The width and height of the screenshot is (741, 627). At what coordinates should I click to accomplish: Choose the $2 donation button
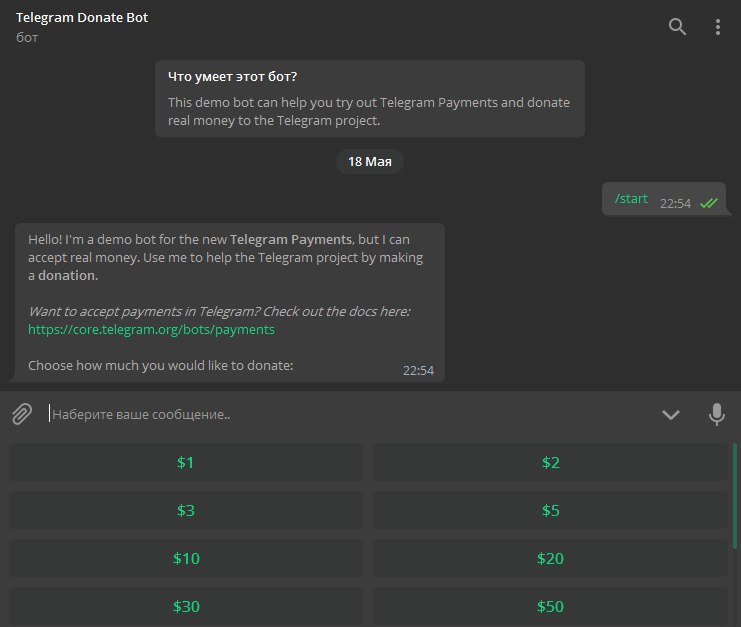pyautogui.click(x=551, y=462)
